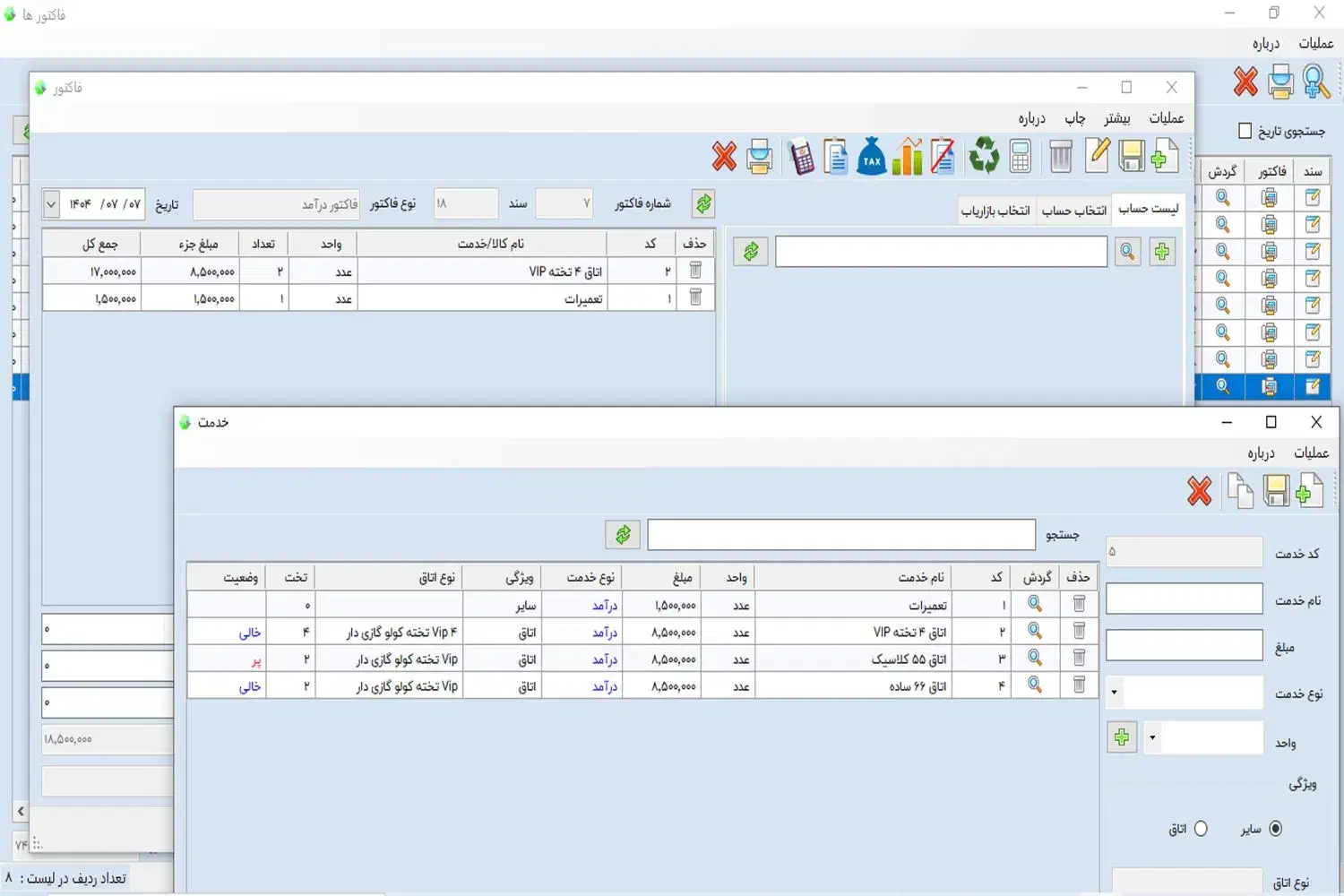
Task: Delete the تعمیرات row in the invoice table
Action: (x=695, y=297)
